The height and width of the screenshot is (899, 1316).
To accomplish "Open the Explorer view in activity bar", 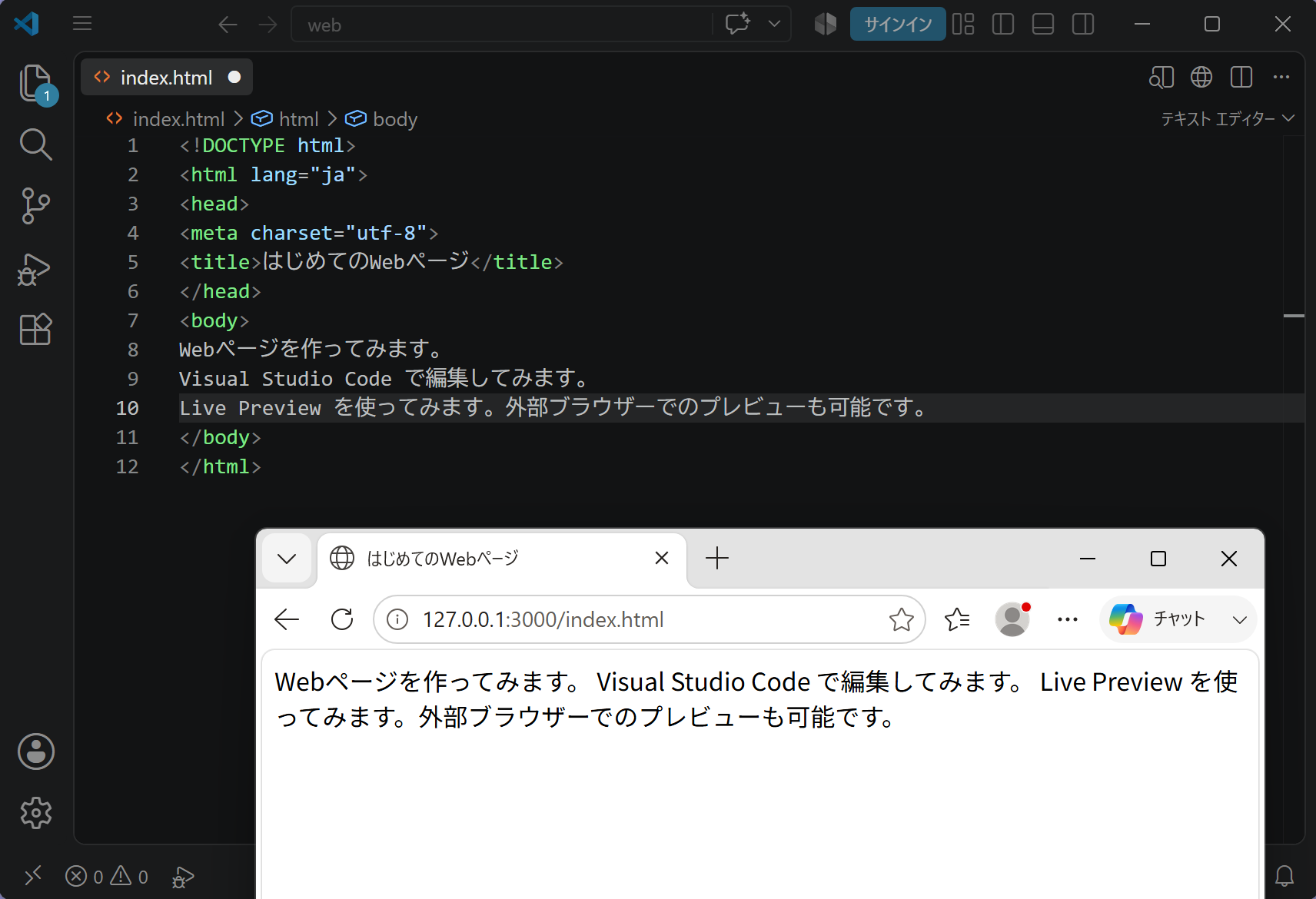I will (x=35, y=83).
